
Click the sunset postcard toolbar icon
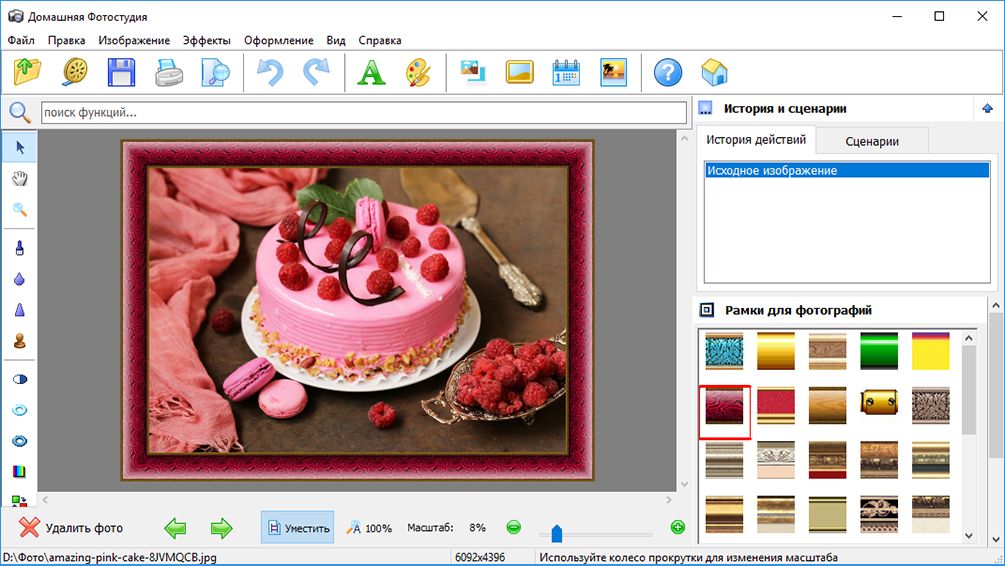pyautogui.click(x=613, y=72)
